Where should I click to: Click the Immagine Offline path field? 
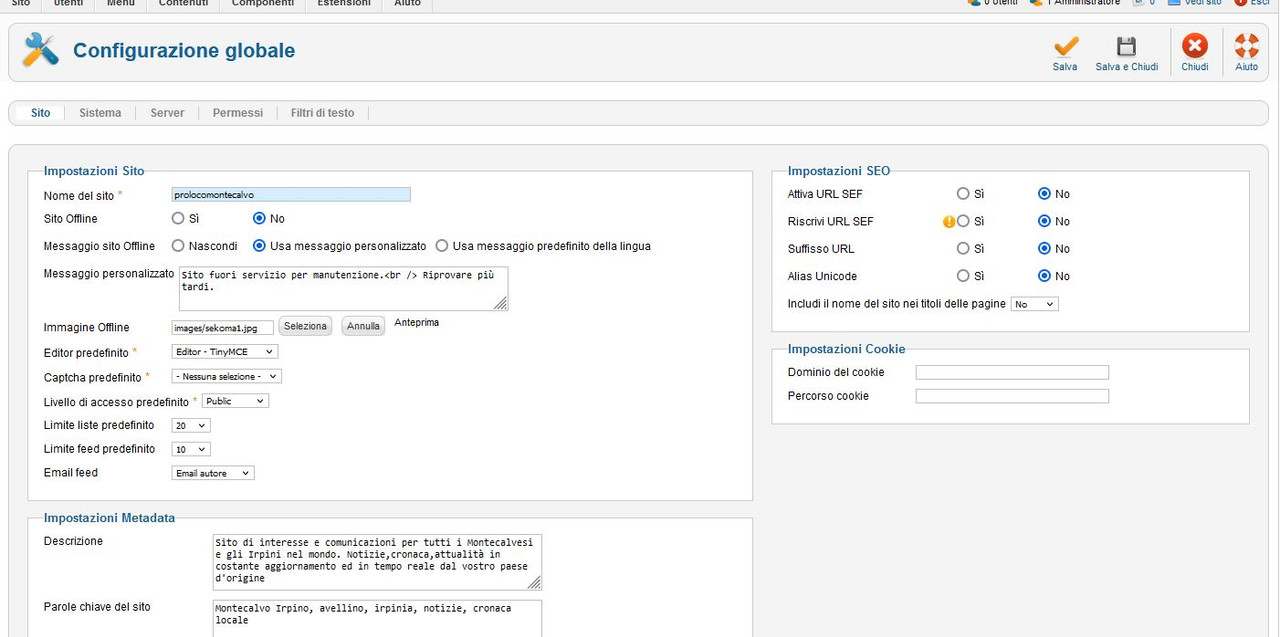223,327
